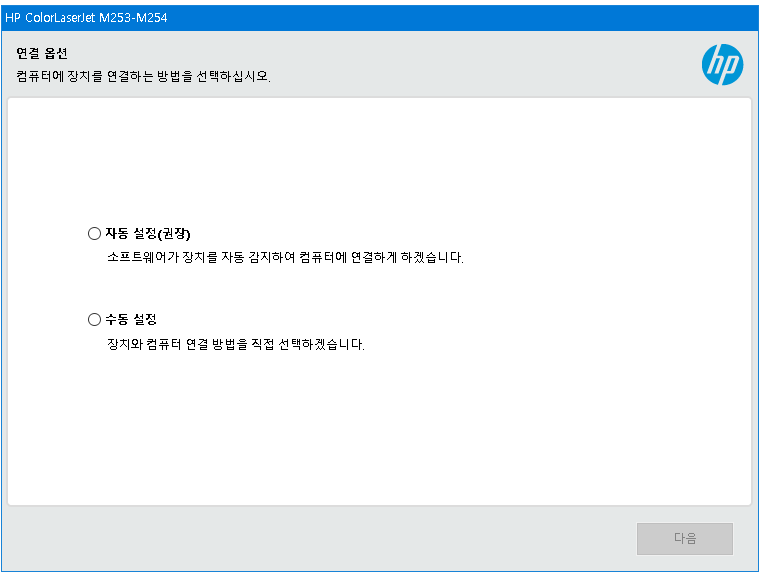Select the 수동 설정 radio button

[94, 319]
